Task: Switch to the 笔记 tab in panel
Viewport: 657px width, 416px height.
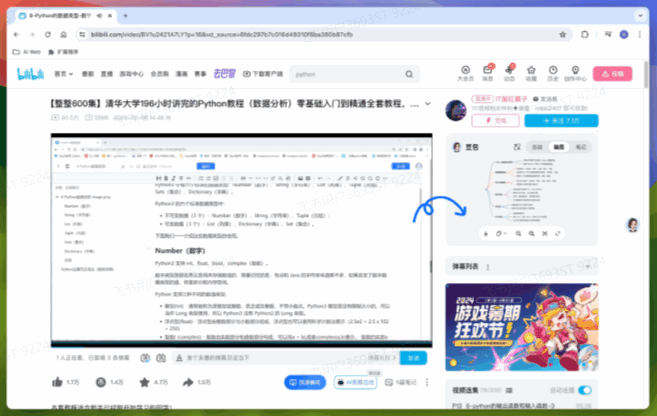Action: tap(580, 147)
